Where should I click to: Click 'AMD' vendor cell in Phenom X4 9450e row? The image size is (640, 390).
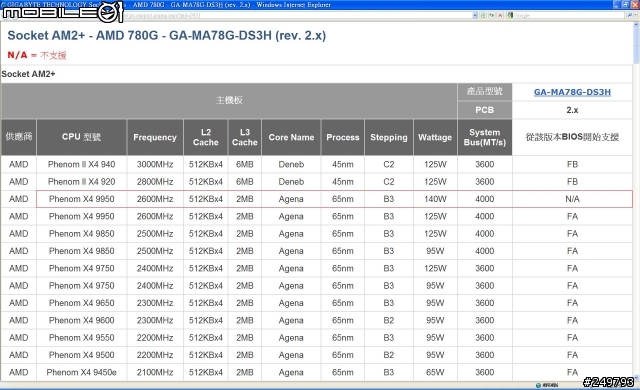(x=19, y=372)
